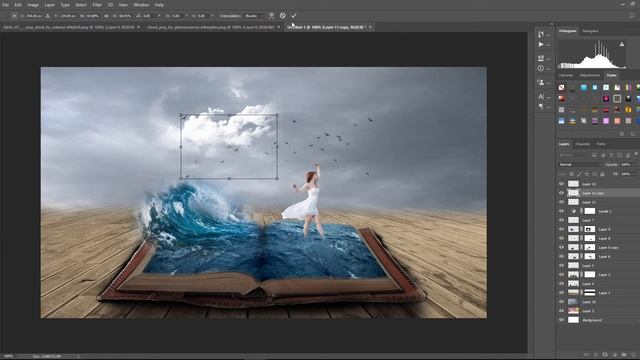Click lock image pixels brush icon

pyautogui.click(x=579, y=174)
